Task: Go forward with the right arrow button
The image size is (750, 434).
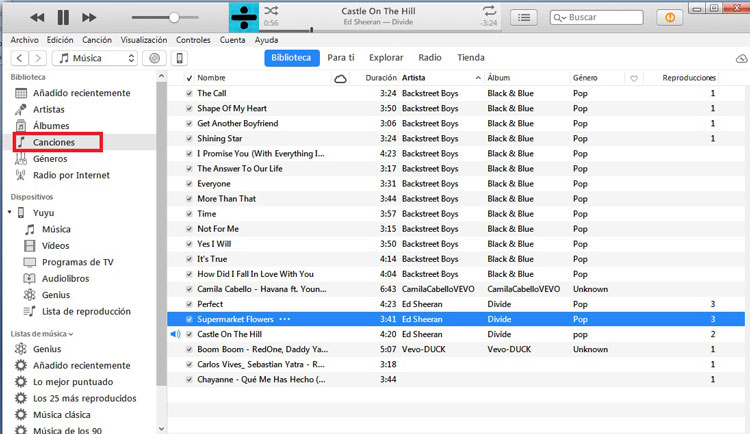Action: click(x=38, y=58)
